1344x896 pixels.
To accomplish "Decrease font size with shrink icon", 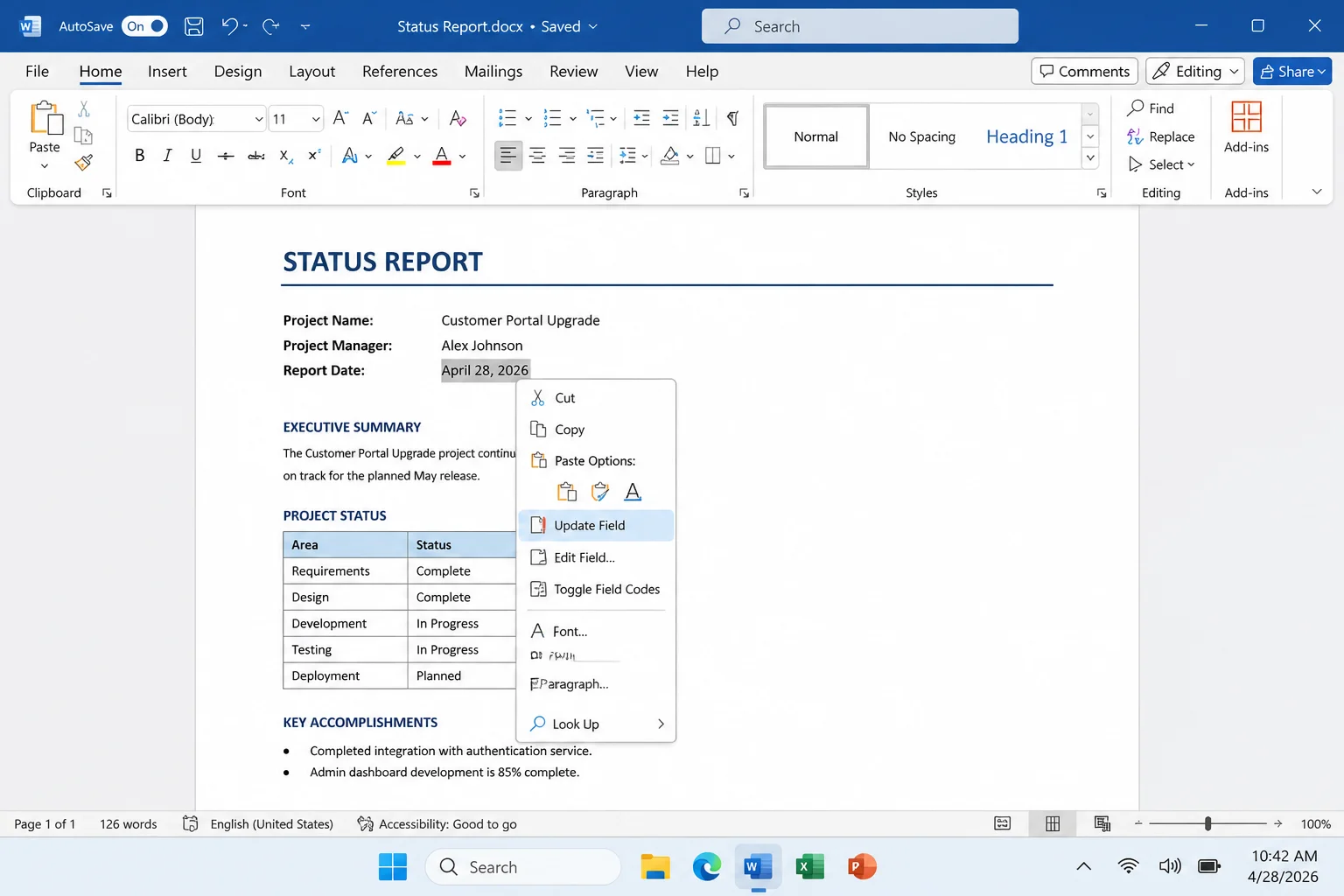I will [369, 118].
